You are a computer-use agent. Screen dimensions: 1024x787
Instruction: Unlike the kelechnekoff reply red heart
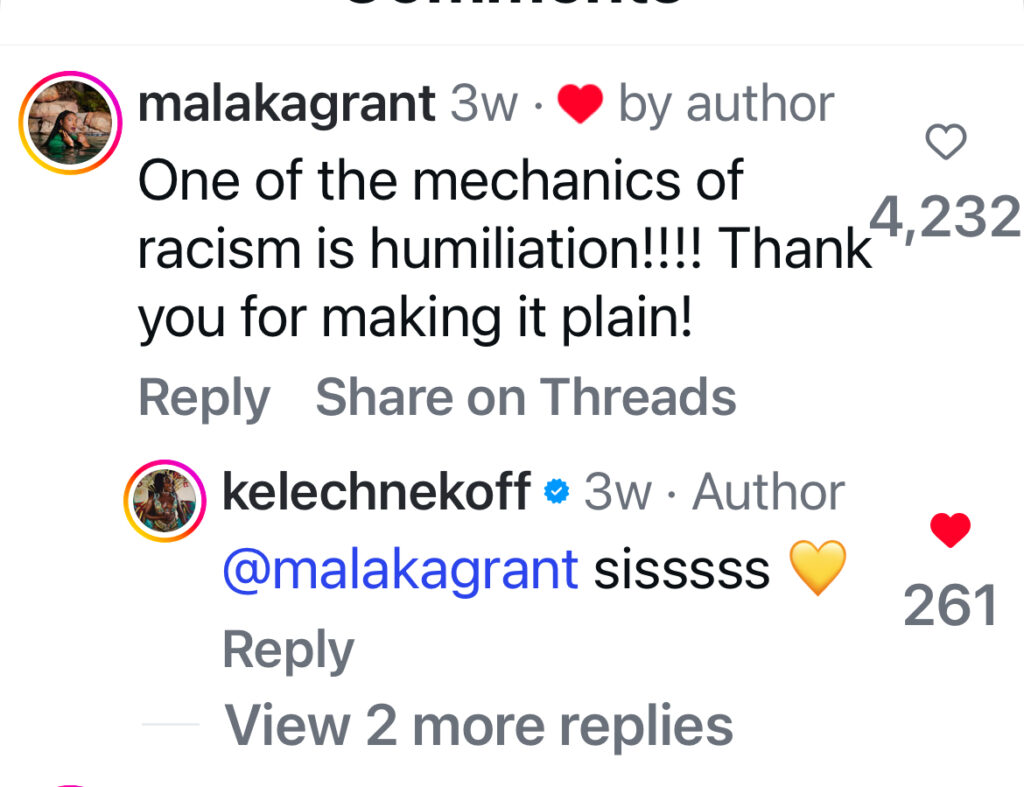[949, 530]
